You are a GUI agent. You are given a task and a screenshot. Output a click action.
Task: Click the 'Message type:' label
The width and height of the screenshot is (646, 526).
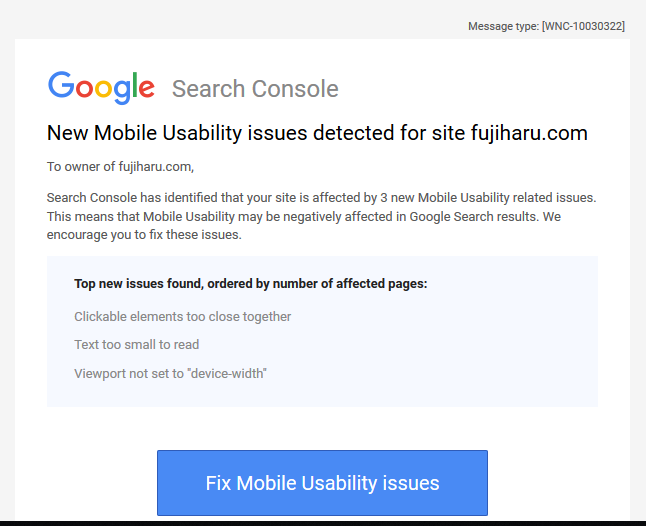[503, 26]
